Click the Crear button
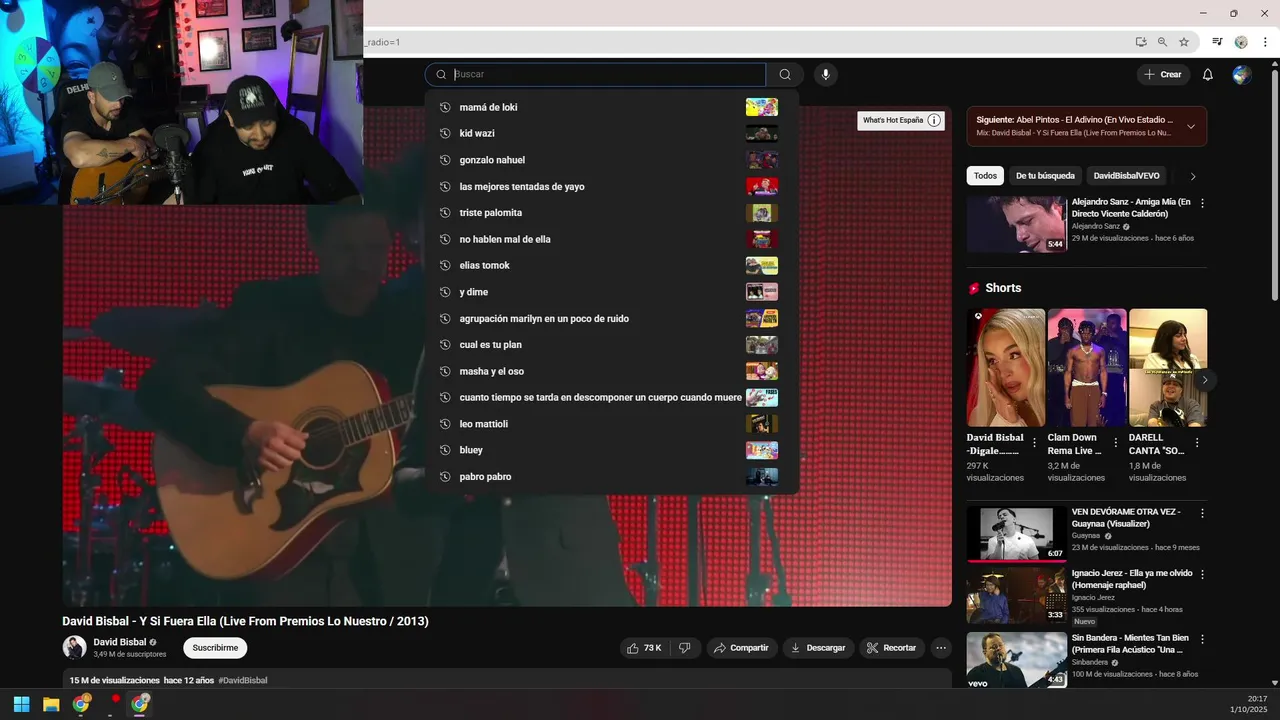Image resolution: width=1280 pixels, height=720 pixels. point(1163,75)
